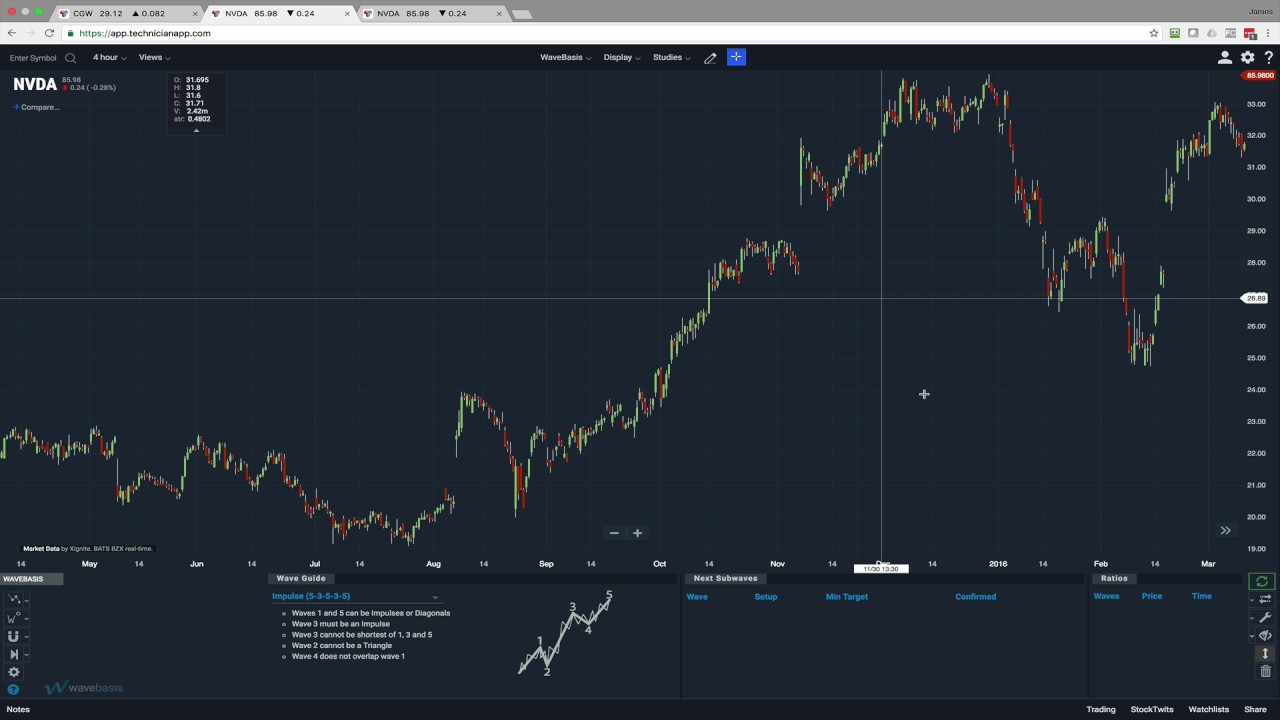This screenshot has height=720, width=1280.
Task: Click the wrench tools icon
Action: 1265,617
